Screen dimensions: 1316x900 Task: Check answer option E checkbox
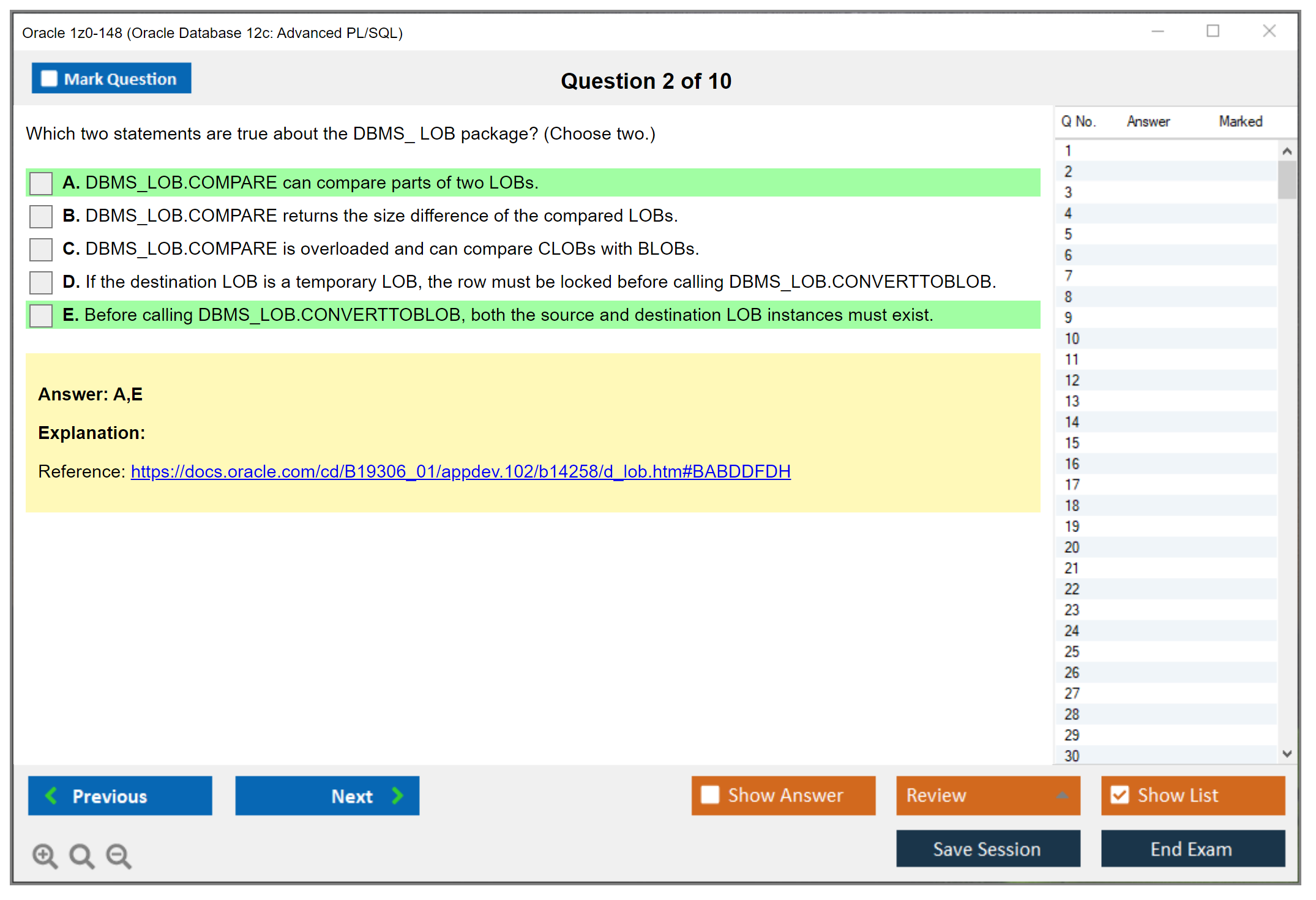pyautogui.click(x=41, y=315)
